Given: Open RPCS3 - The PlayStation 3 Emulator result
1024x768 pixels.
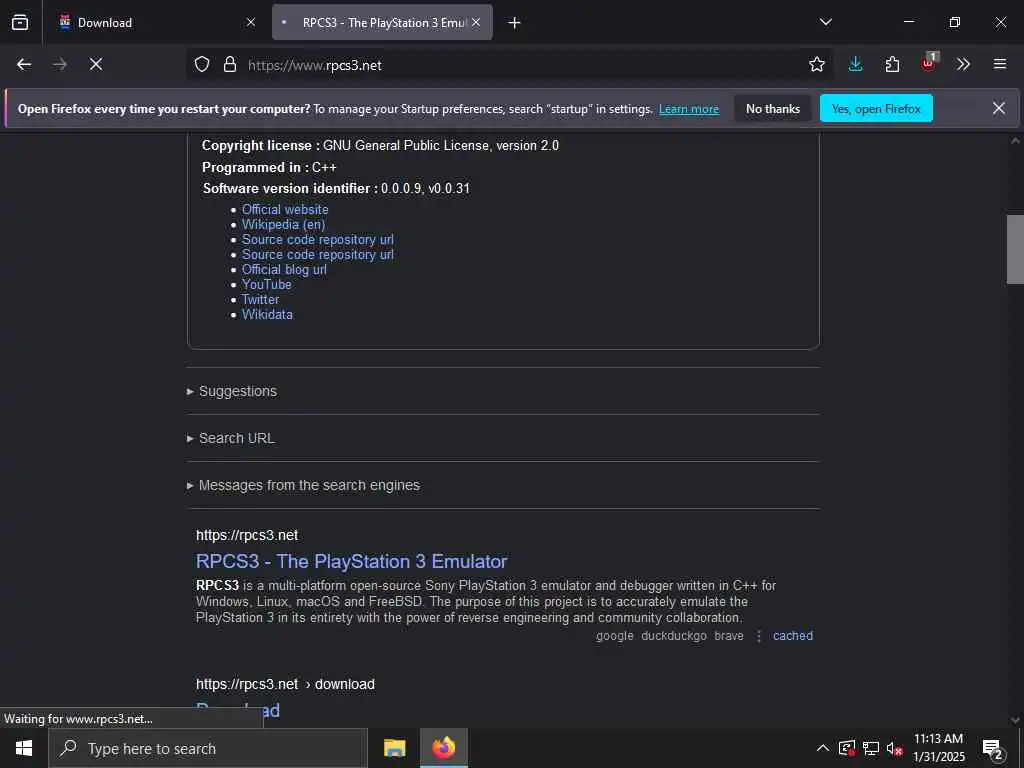Looking at the screenshot, I should tap(351, 562).
